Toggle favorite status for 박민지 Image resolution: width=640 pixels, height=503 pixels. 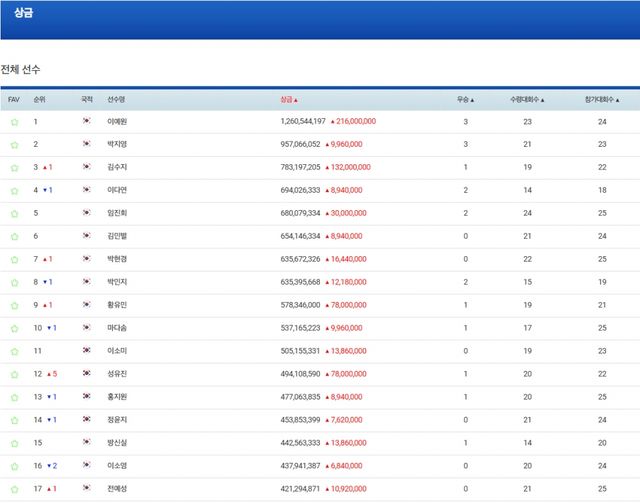(14, 282)
